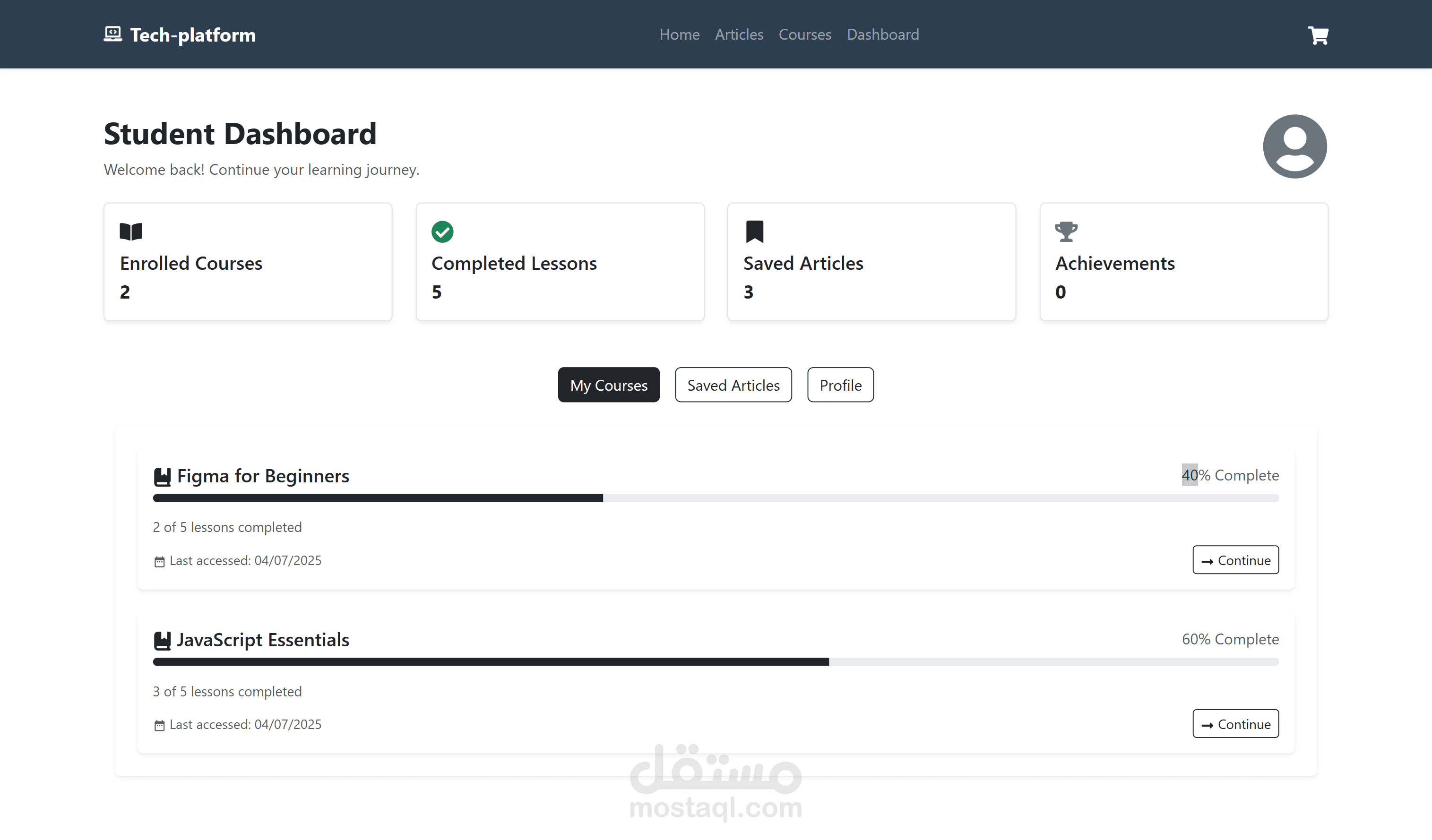1432x840 pixels.
Task: Open the Profile tab
Action: pos(840,385)
